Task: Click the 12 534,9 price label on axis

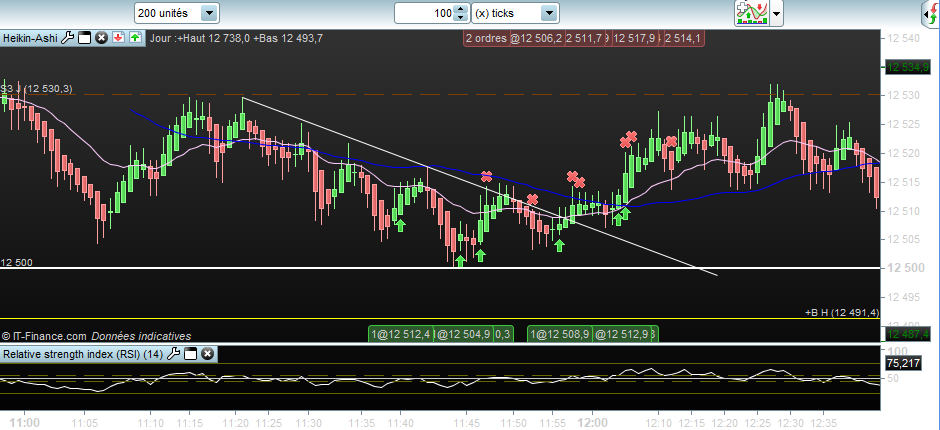Action: point(908,67)
